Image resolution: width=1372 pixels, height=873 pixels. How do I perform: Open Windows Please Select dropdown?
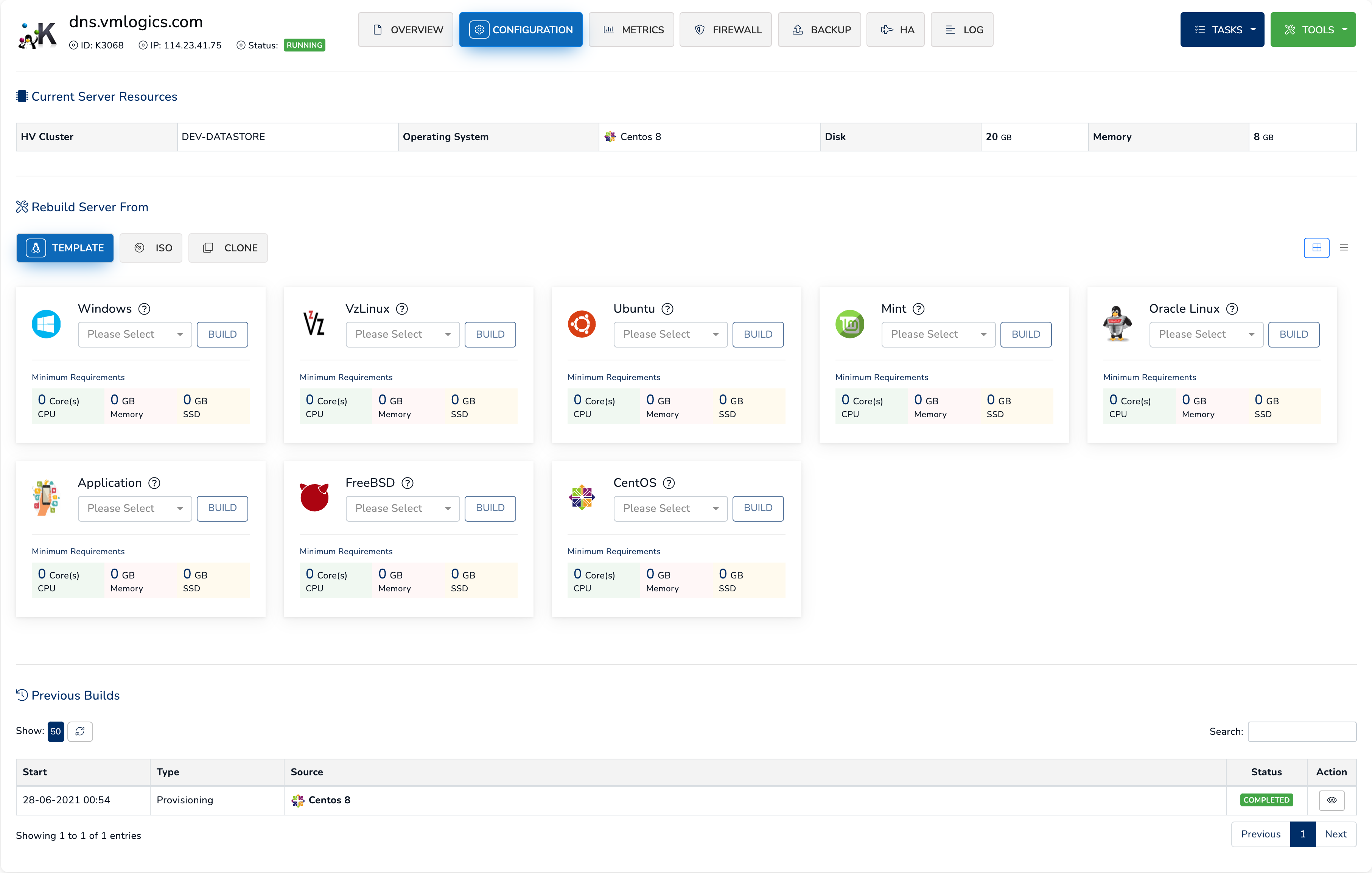134,334
